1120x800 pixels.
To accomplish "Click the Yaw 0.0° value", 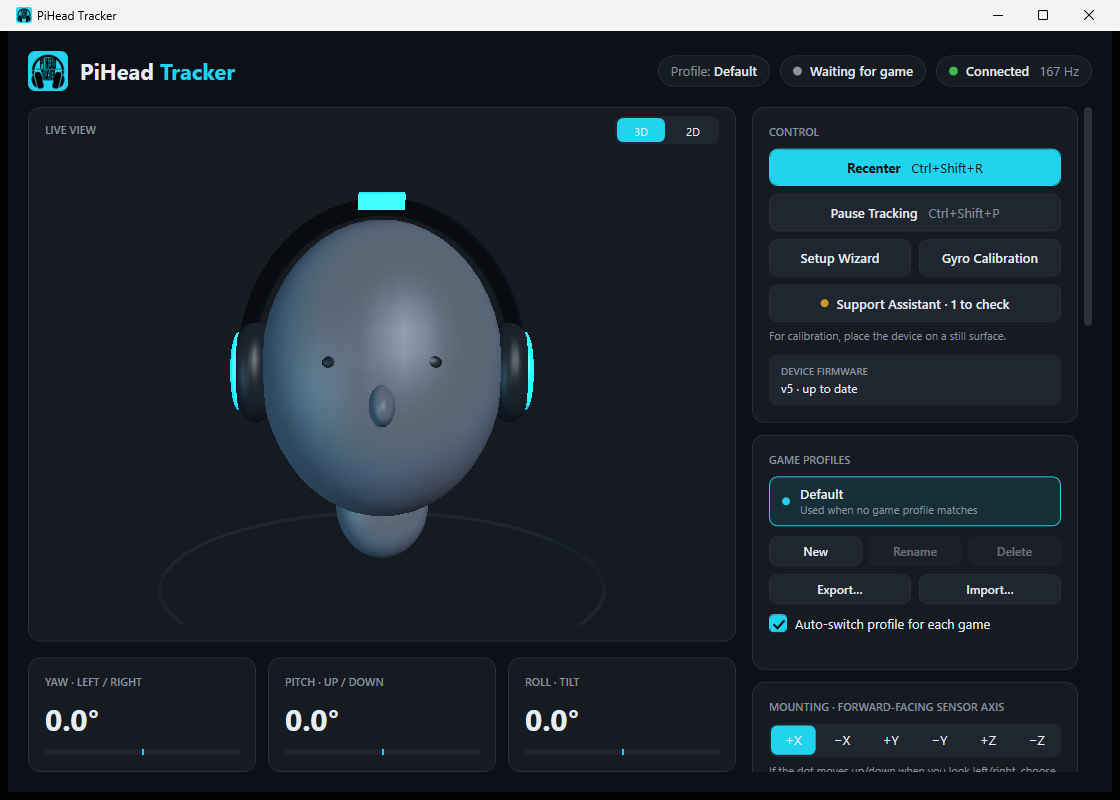I will click(71, 720).
